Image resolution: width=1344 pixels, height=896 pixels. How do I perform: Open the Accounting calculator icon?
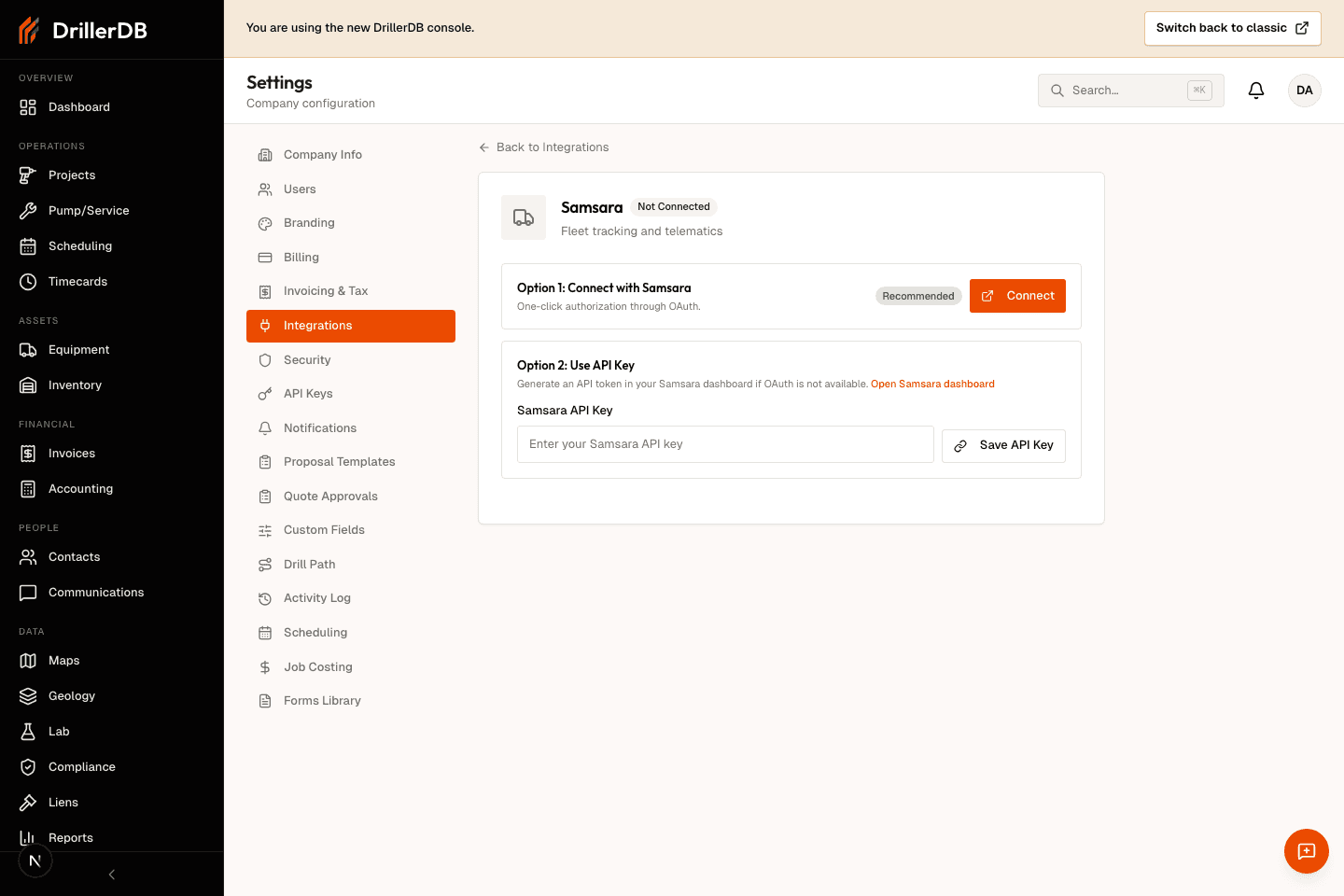(28, 489)
